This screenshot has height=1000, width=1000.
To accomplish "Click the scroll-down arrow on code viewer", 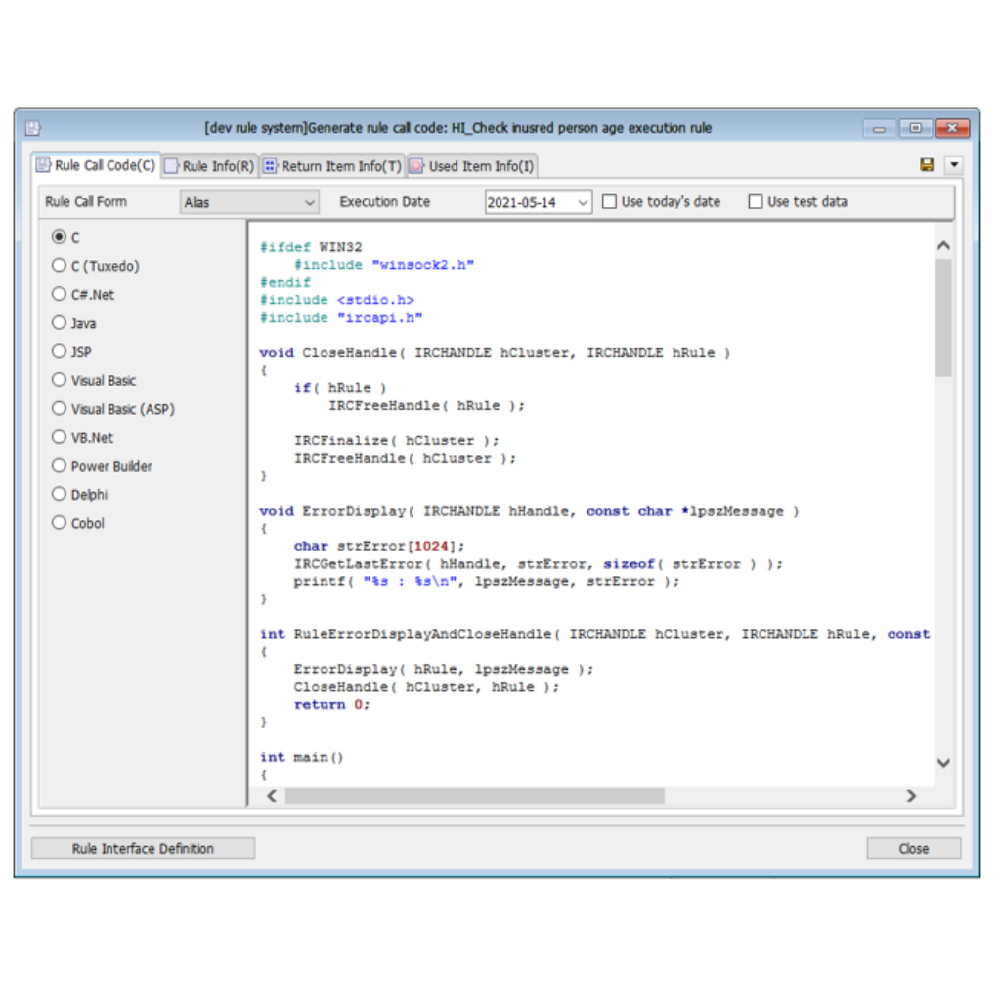I will point(942,763).
